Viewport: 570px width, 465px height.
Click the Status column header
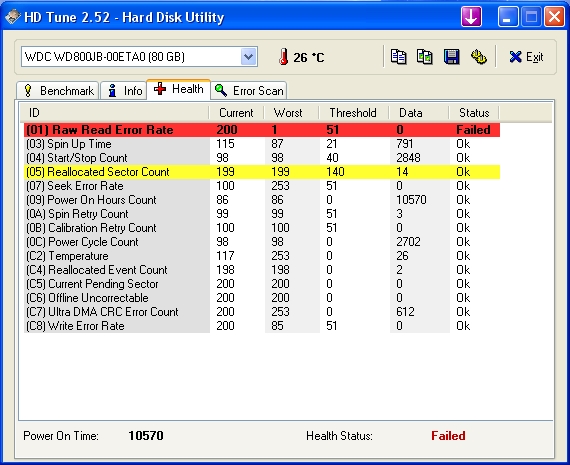click(474, 113)
